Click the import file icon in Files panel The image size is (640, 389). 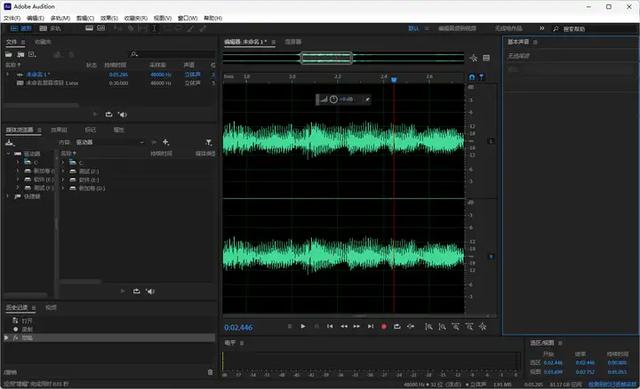click(20, 54)
